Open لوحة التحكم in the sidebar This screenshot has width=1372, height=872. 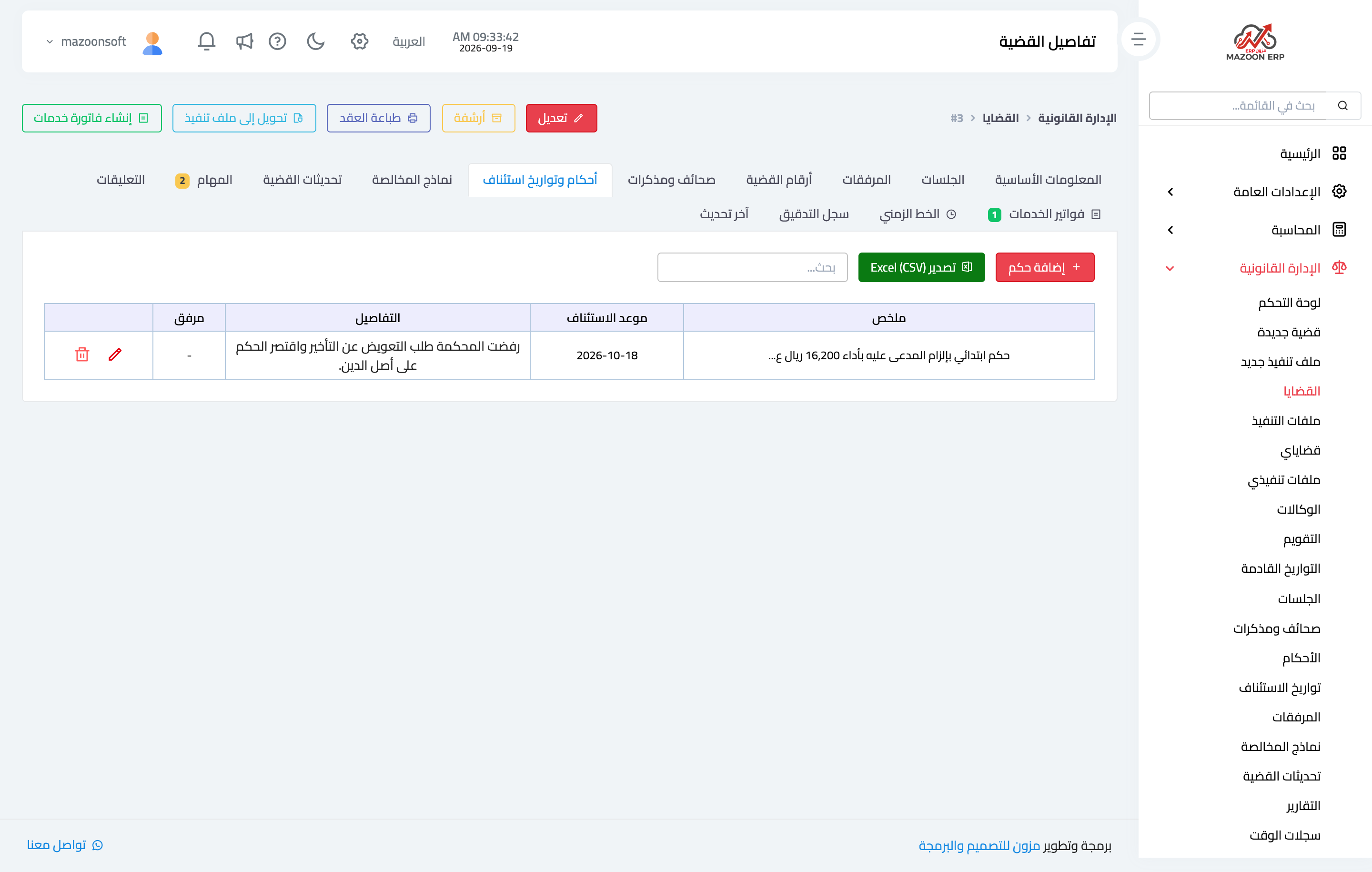[x=1289, y=303]
